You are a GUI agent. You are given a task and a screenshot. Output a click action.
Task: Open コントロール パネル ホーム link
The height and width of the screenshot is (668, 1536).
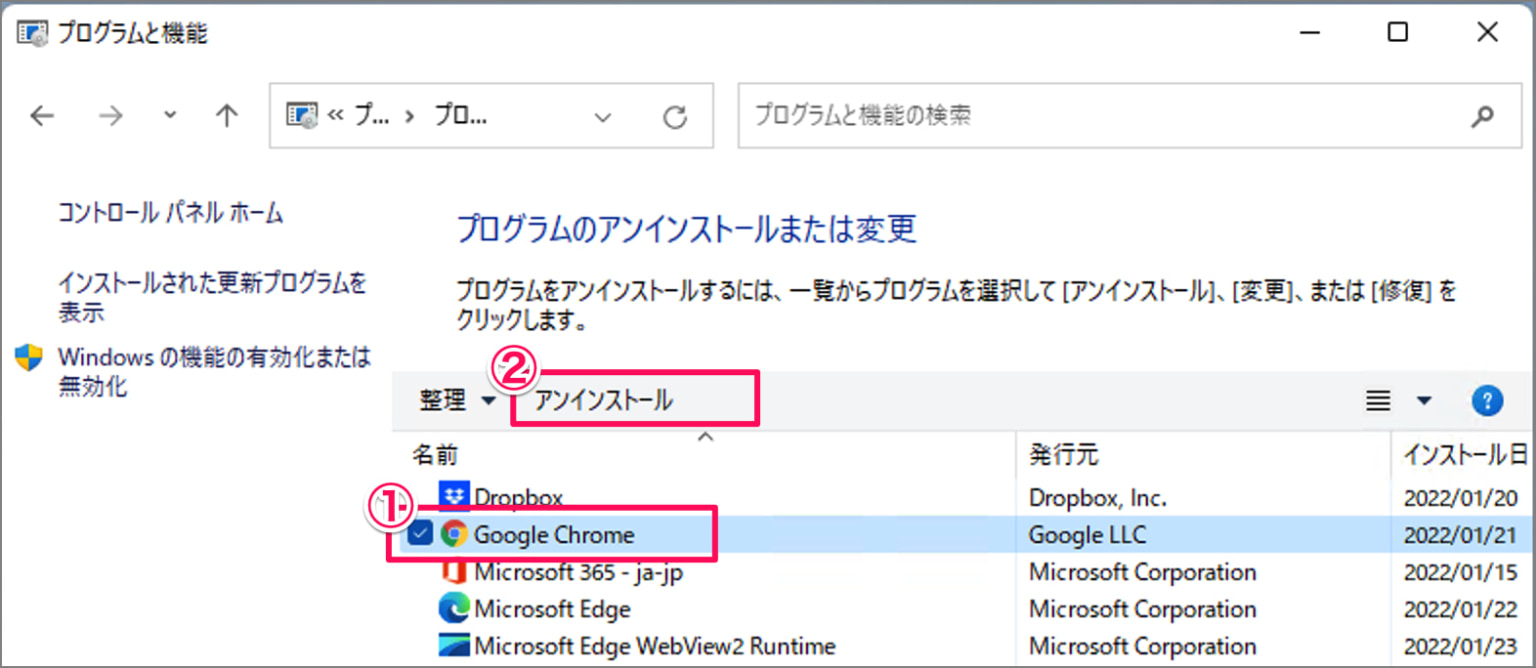[171, 213]
